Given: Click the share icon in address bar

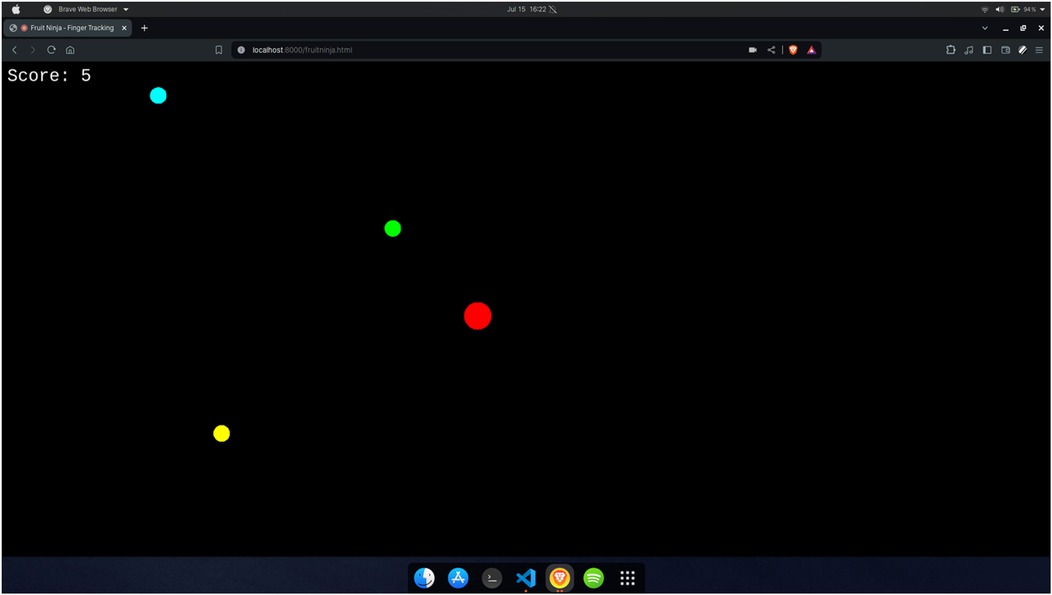Looking at the screenshot, I should (771, 50).
